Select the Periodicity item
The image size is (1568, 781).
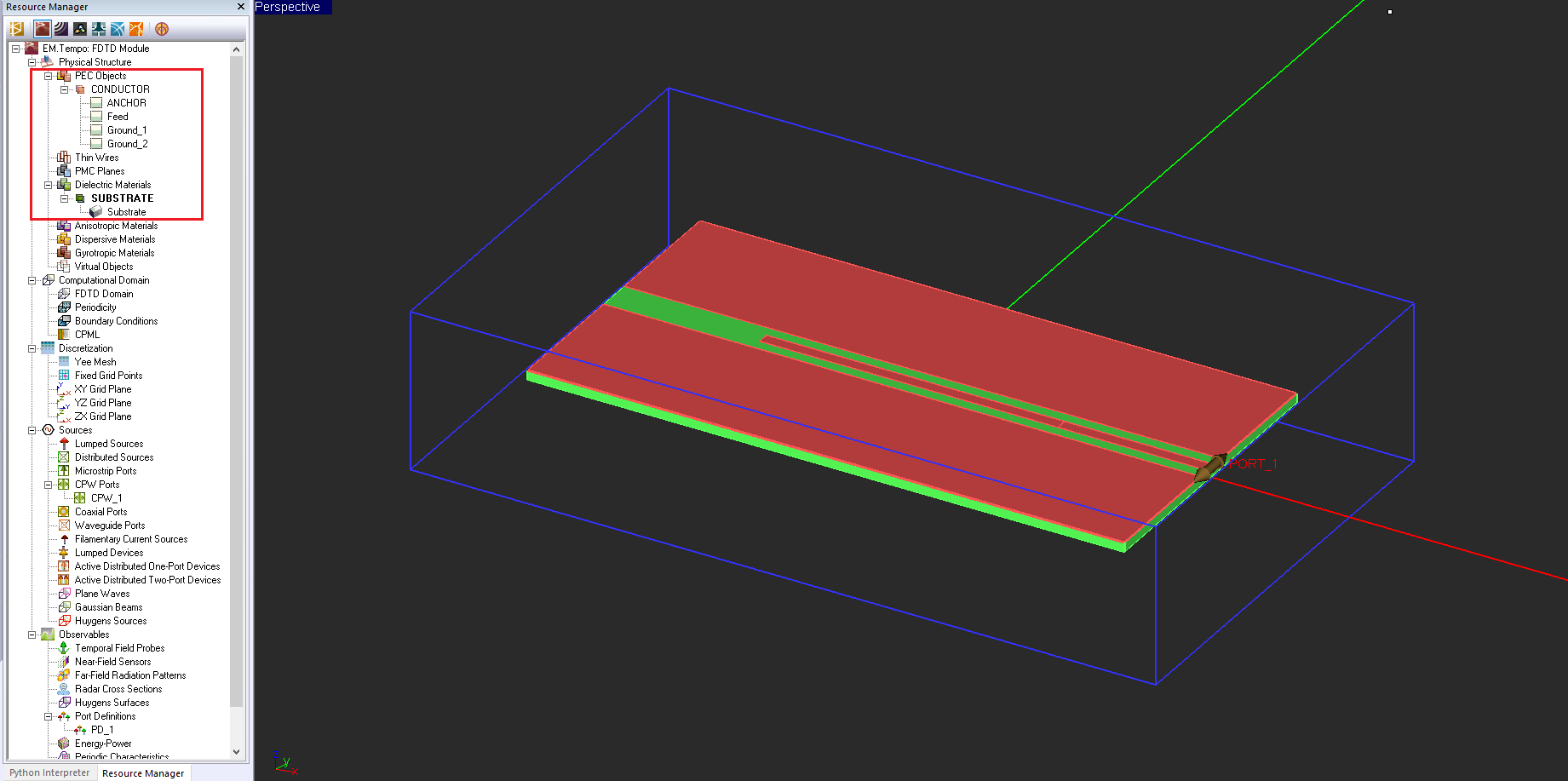(95, 307)
